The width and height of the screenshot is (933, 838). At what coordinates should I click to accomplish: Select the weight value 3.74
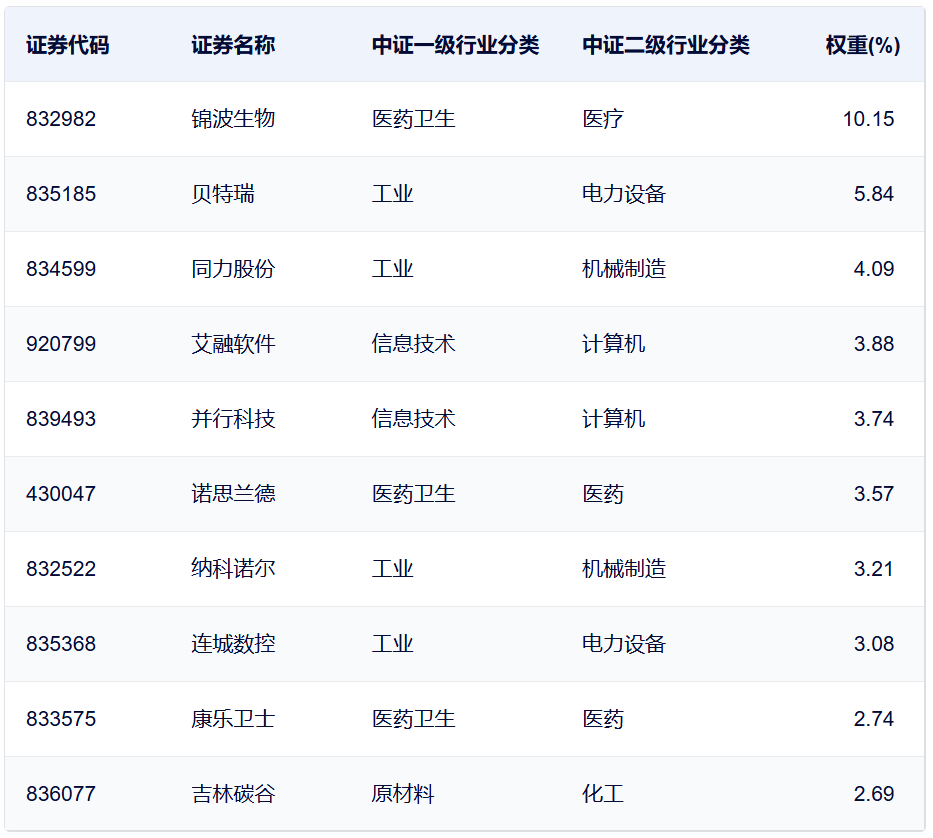coord(873,419)
